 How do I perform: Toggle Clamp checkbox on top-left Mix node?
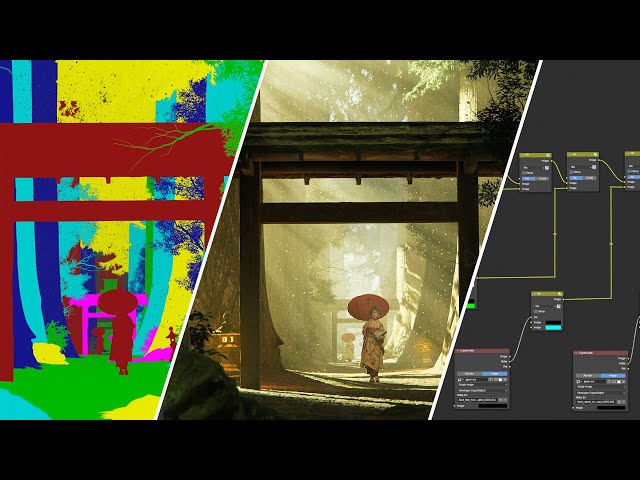(524, 173)
